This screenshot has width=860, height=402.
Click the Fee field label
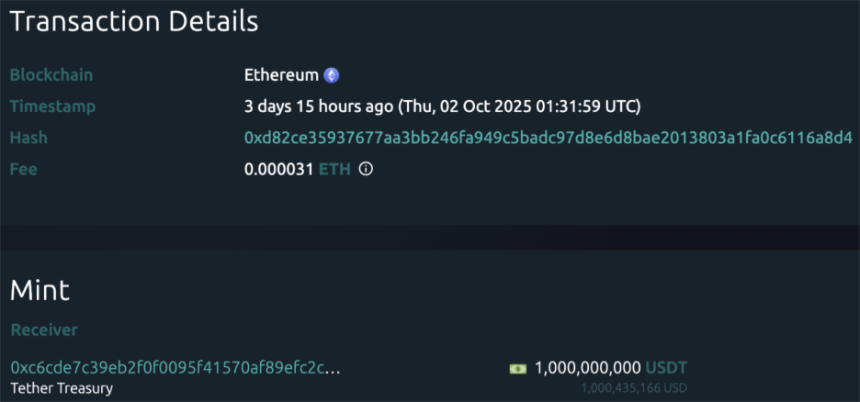23,170
